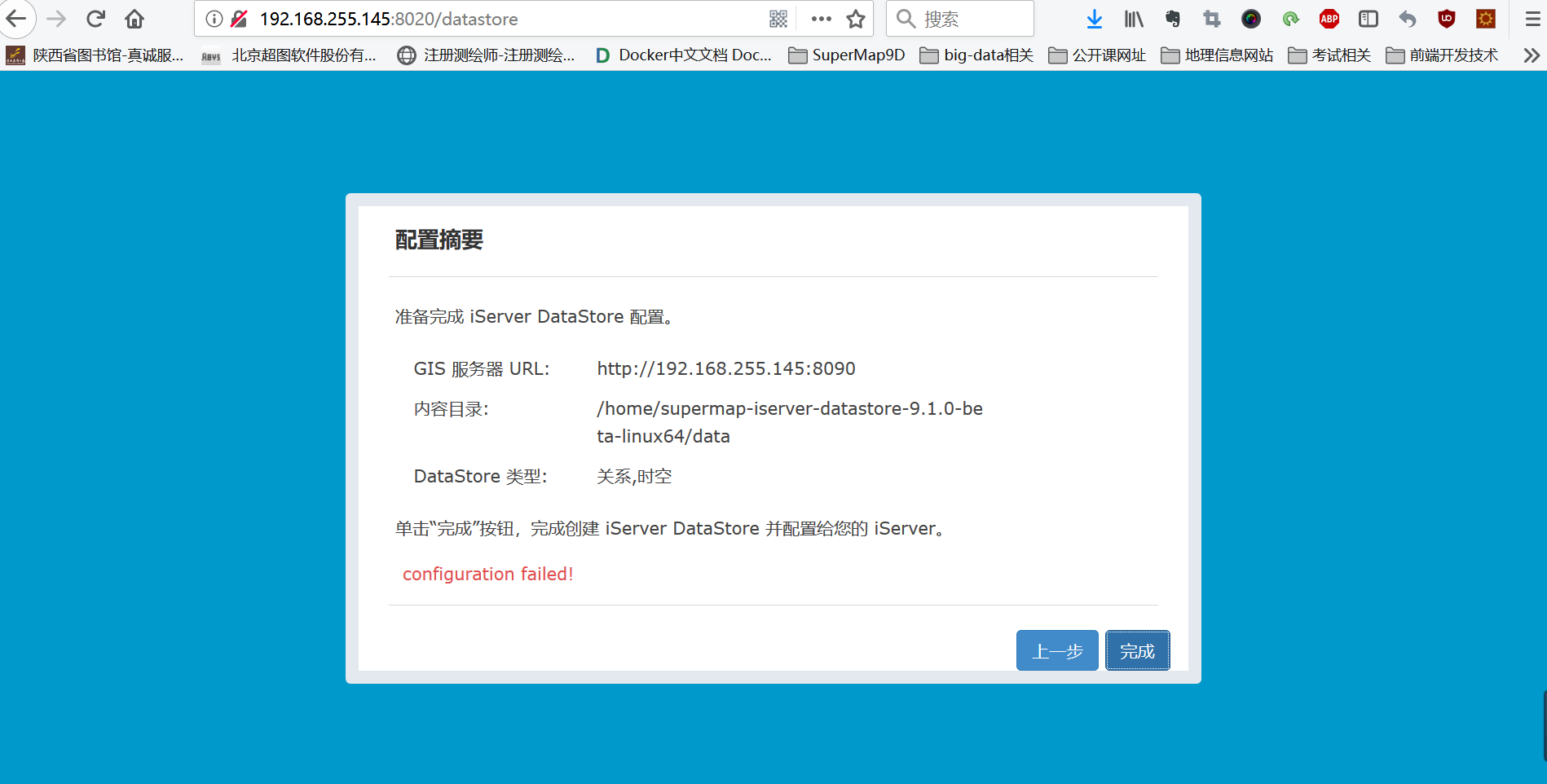1547x784 pixels.
Task: Expand the 地理信息网站 bookmark folder
Action: (x=1217, y=55)
